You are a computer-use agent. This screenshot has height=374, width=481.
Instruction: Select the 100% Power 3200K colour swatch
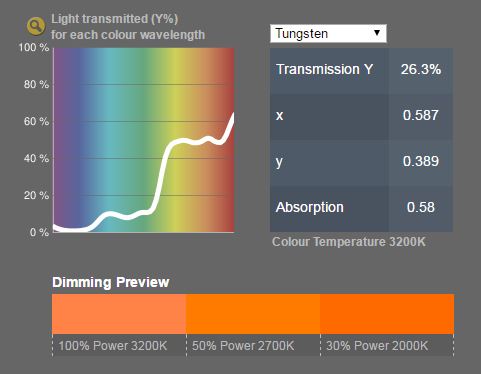tap(119, 314)
